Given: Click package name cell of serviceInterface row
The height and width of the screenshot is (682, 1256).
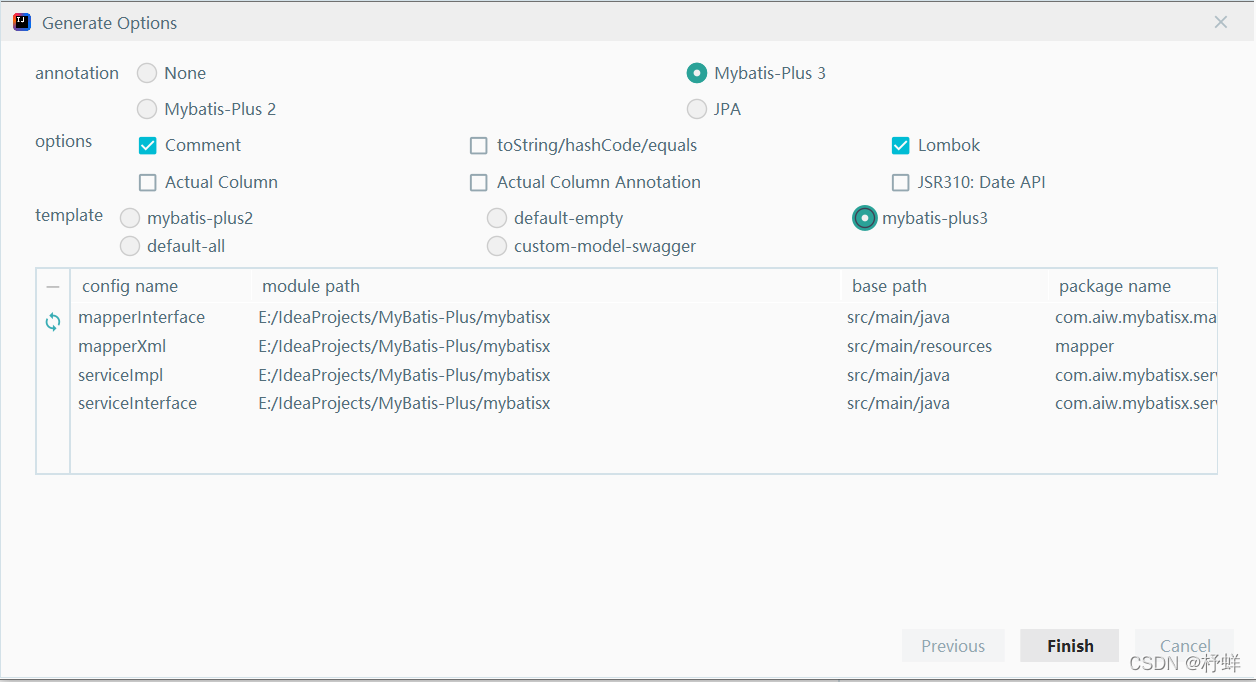Looking at the screenshot, I should click(x=1132, y=404).
